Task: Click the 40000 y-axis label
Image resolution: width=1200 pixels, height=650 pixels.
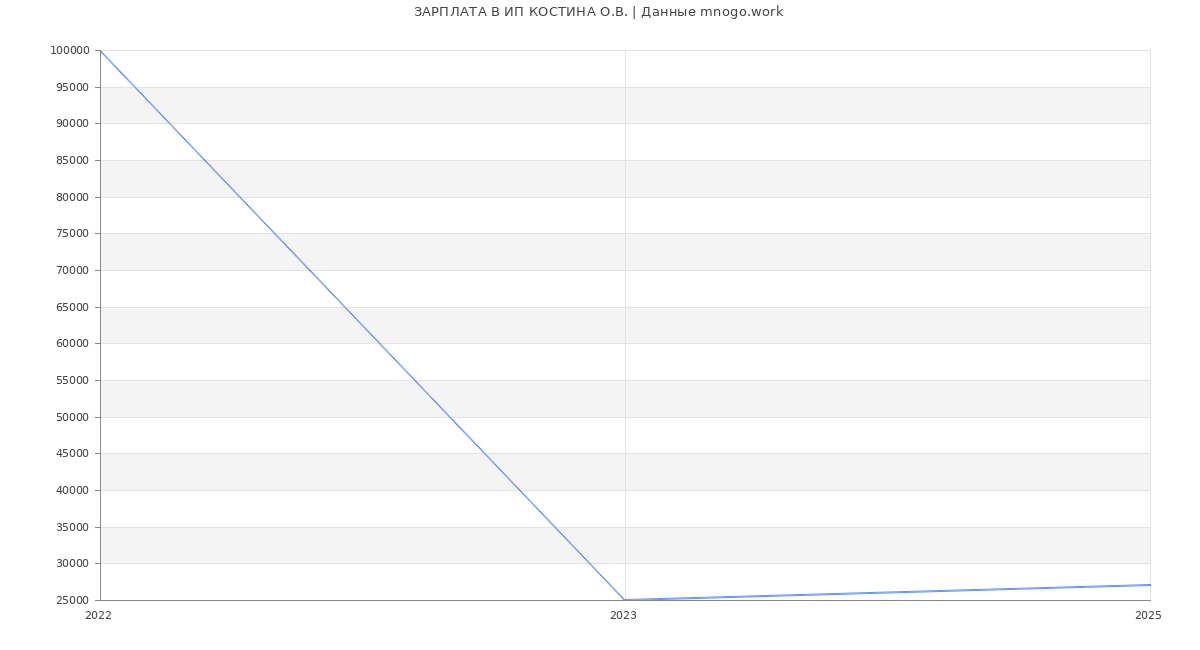Action: pos(72,491)
